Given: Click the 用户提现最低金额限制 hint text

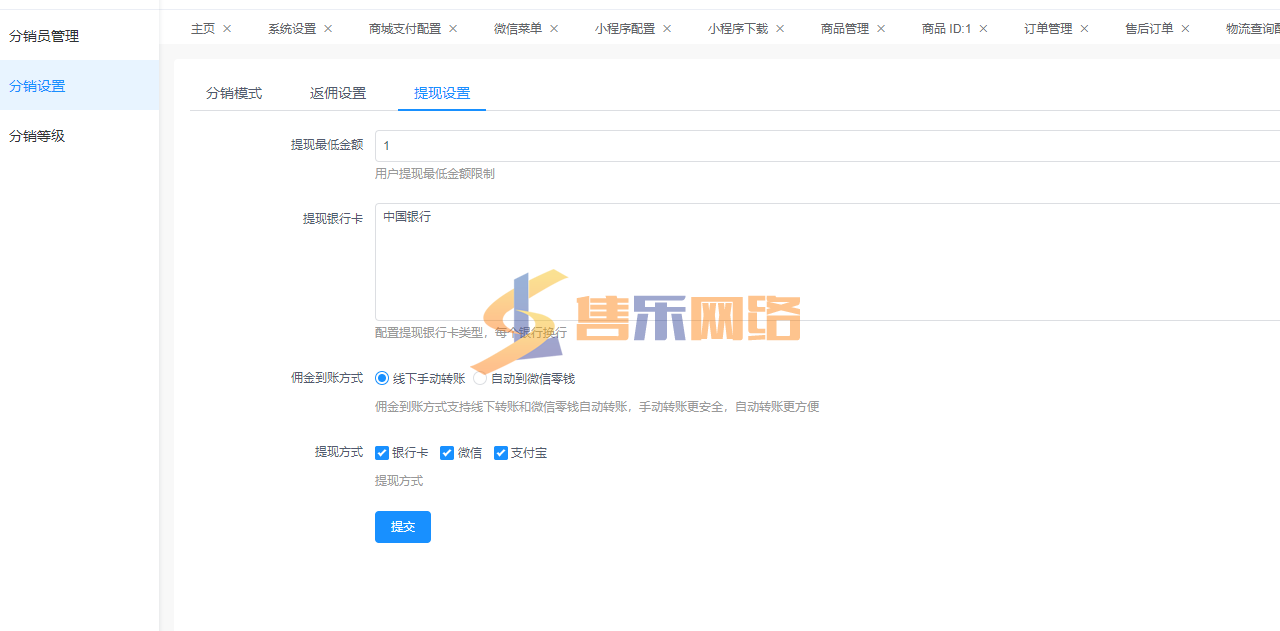Looking at the screenshot, I should point(435,174).
